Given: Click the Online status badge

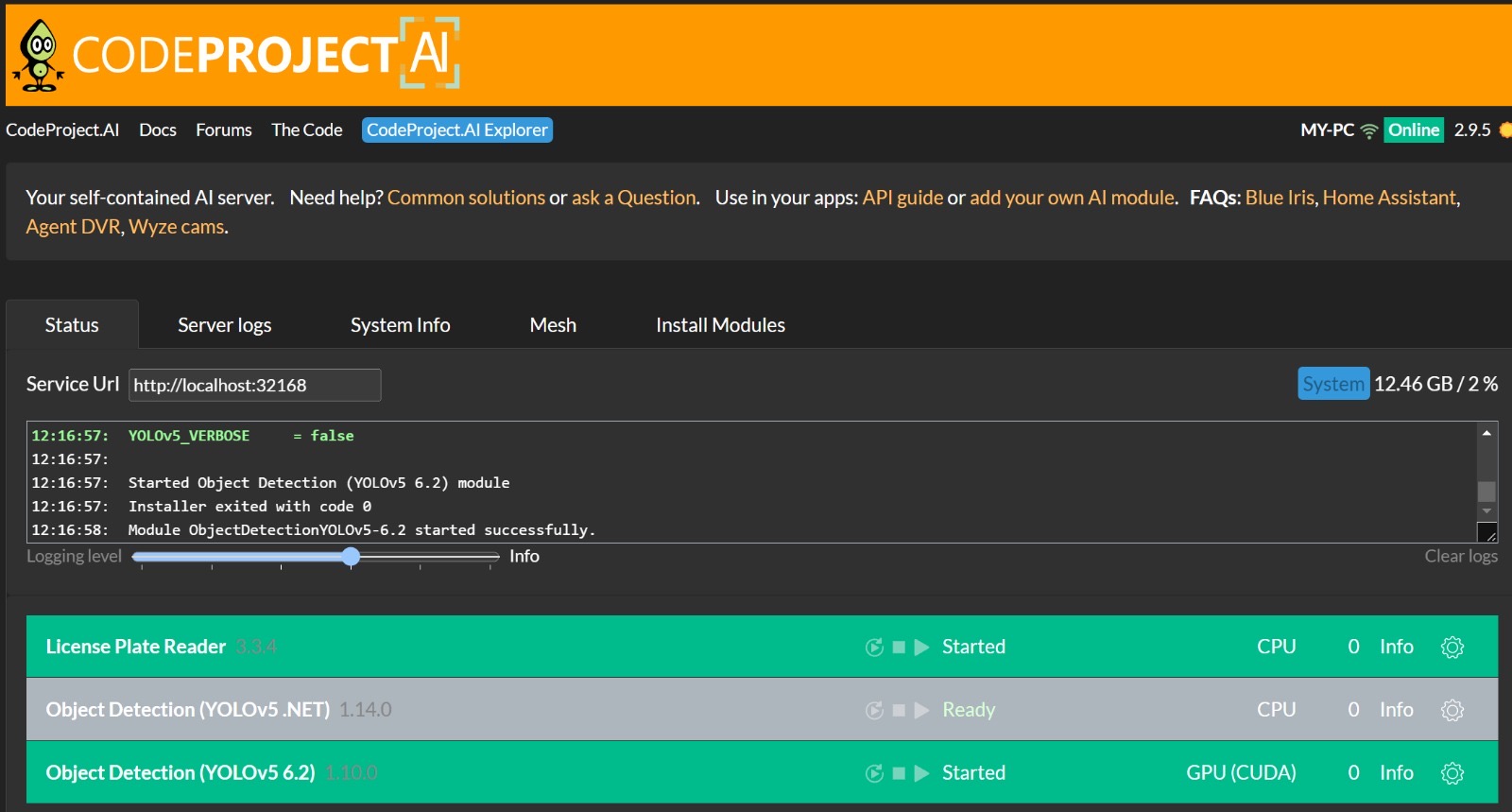Looking at the screenshot, I should tap(1414, 130).
